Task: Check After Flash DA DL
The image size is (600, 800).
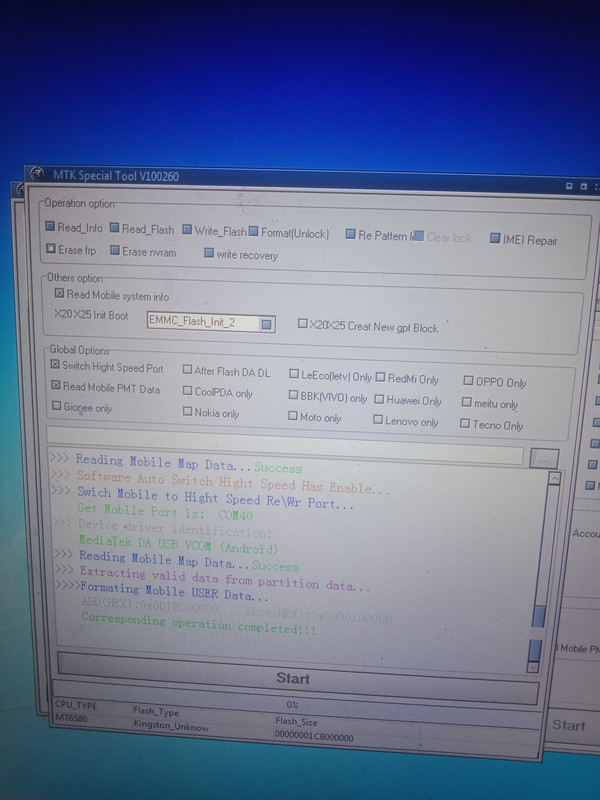Action: pyautogui.click(x=187, y=369)
